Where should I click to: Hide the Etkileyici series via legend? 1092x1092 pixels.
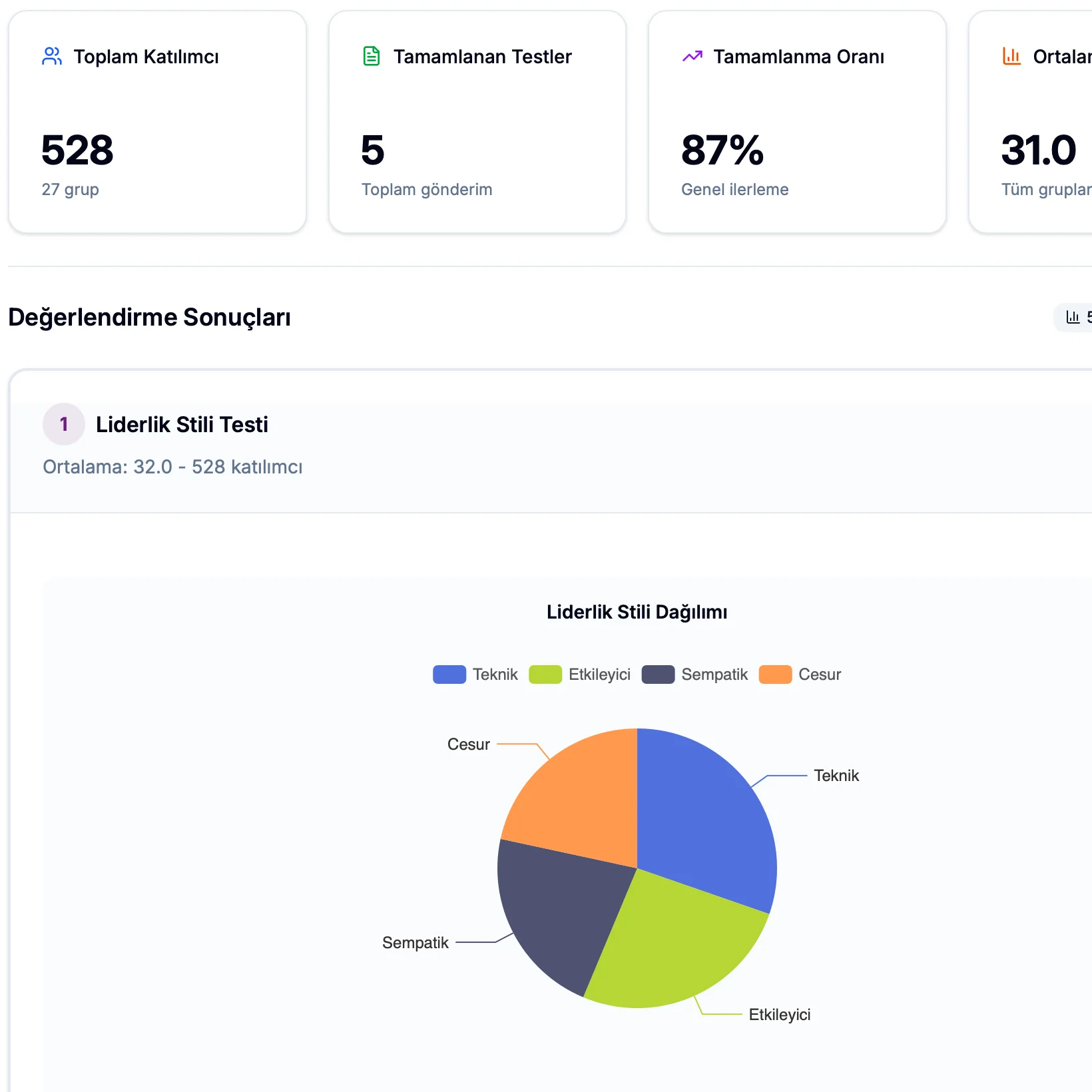click(x=579, y=675)
